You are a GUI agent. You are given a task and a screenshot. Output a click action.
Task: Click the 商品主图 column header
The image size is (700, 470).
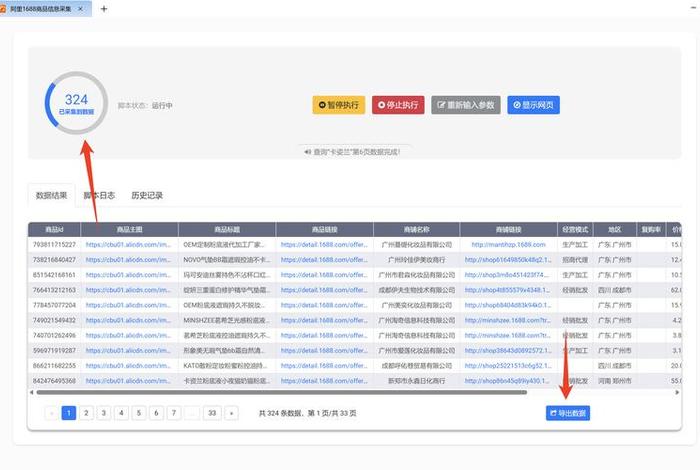pyautogui.click(x=129, y=229)
